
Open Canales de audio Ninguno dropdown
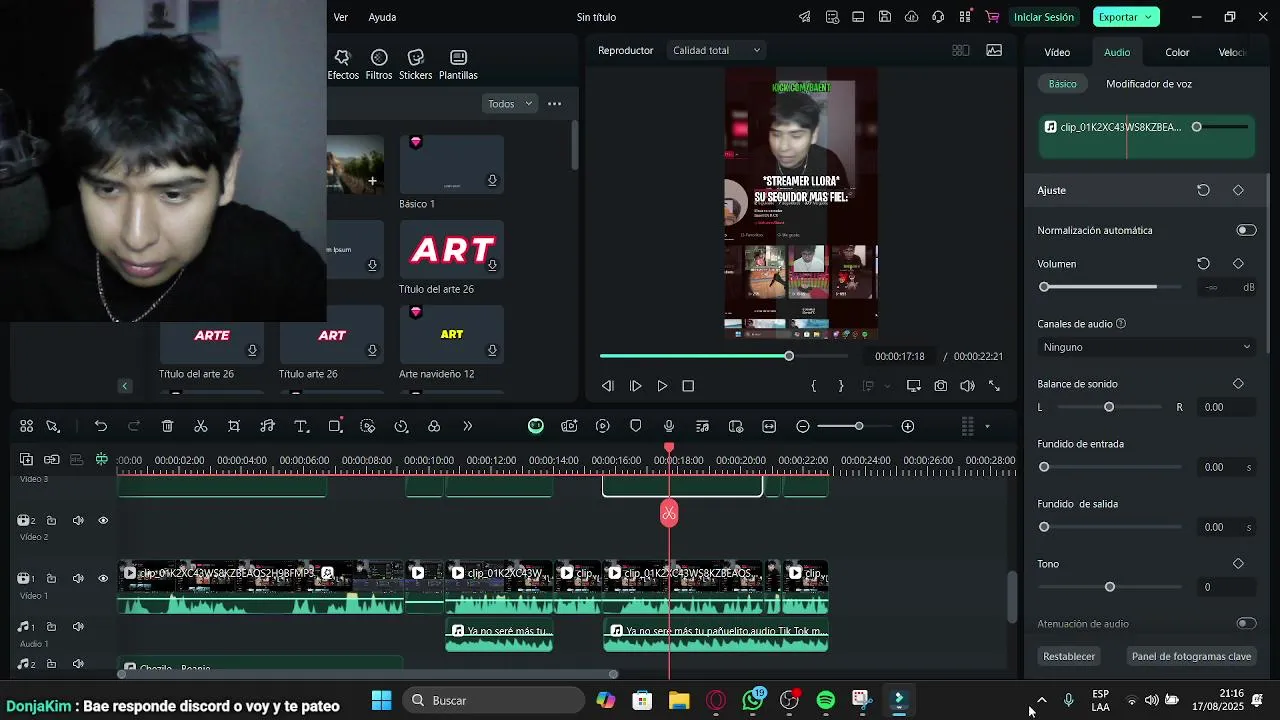[x=1146, y=347]
